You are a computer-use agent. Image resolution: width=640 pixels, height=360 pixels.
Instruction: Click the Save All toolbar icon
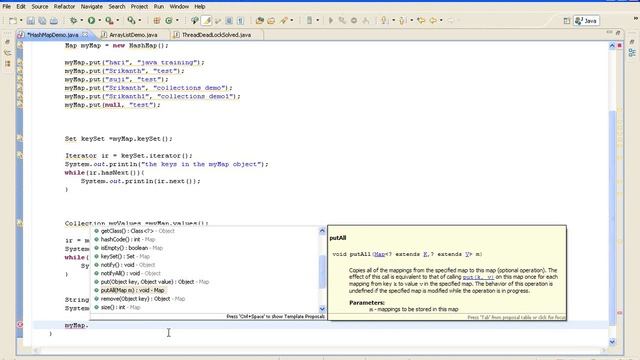pos(42,20)
